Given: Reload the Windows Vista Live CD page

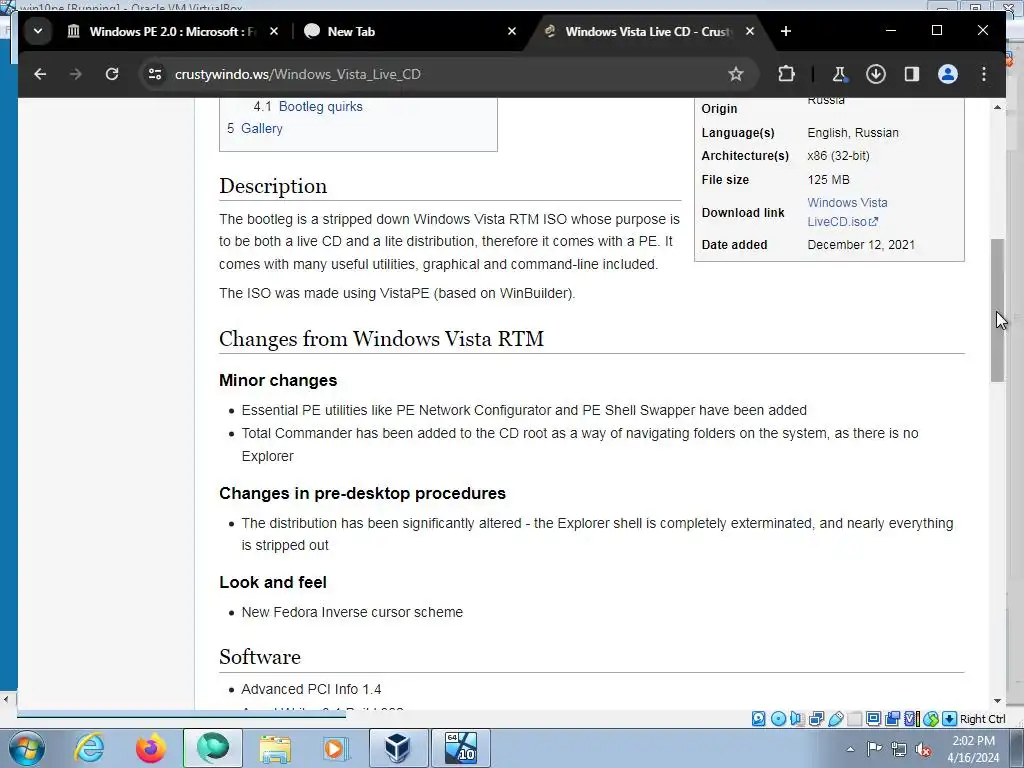Looking at the screenshot, I should [112, 74].
